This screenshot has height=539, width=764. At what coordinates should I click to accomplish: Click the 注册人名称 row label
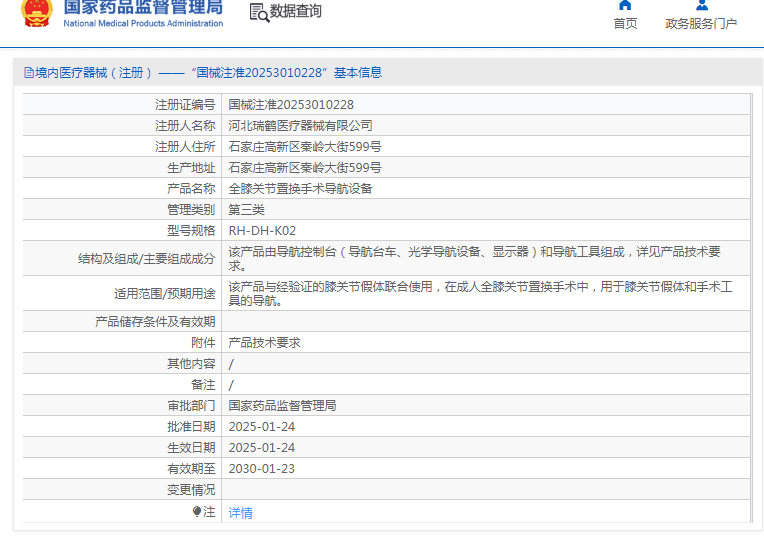pyautogui.click(x=185, y=126)
